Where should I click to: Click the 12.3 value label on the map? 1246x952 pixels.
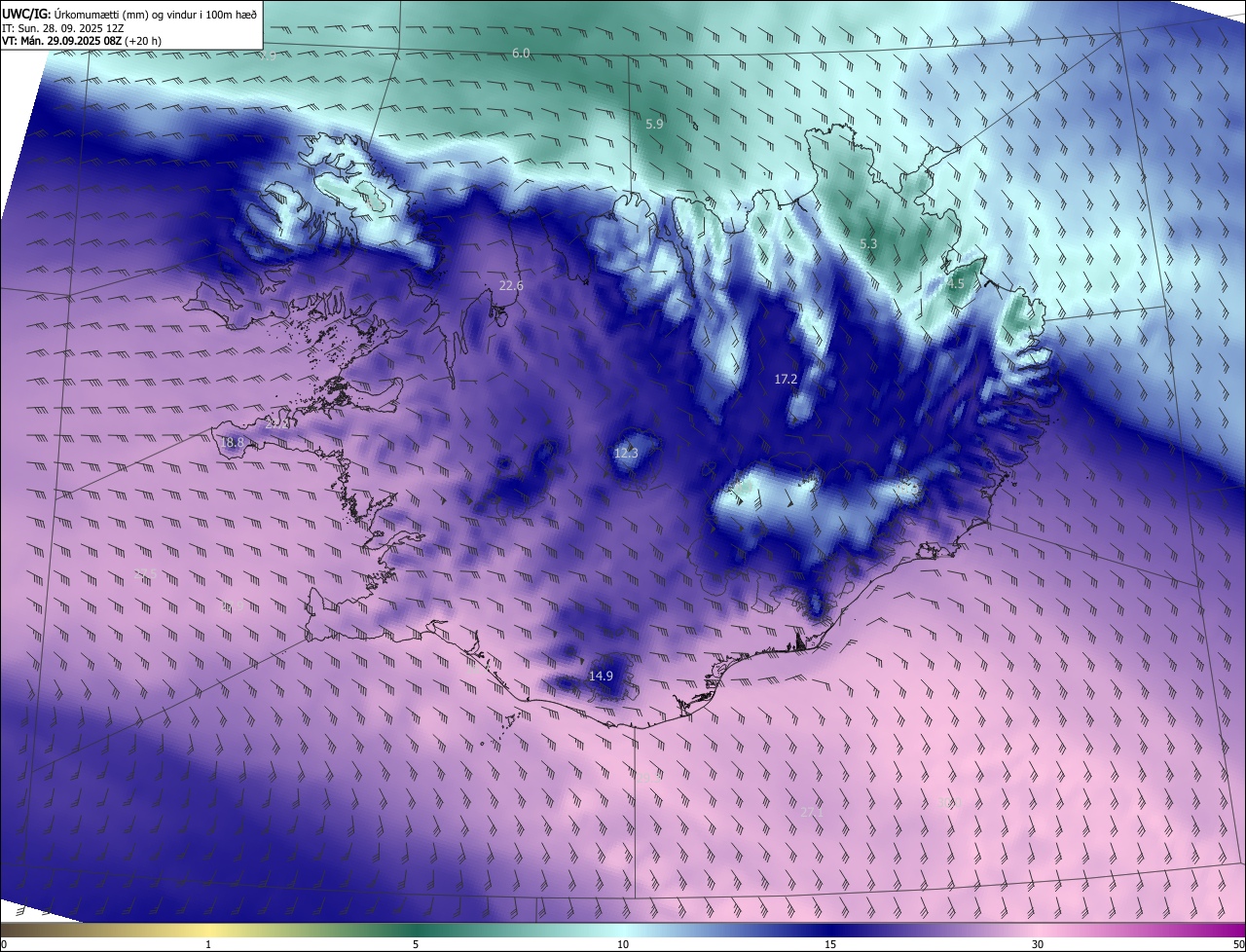pos(626,453)
